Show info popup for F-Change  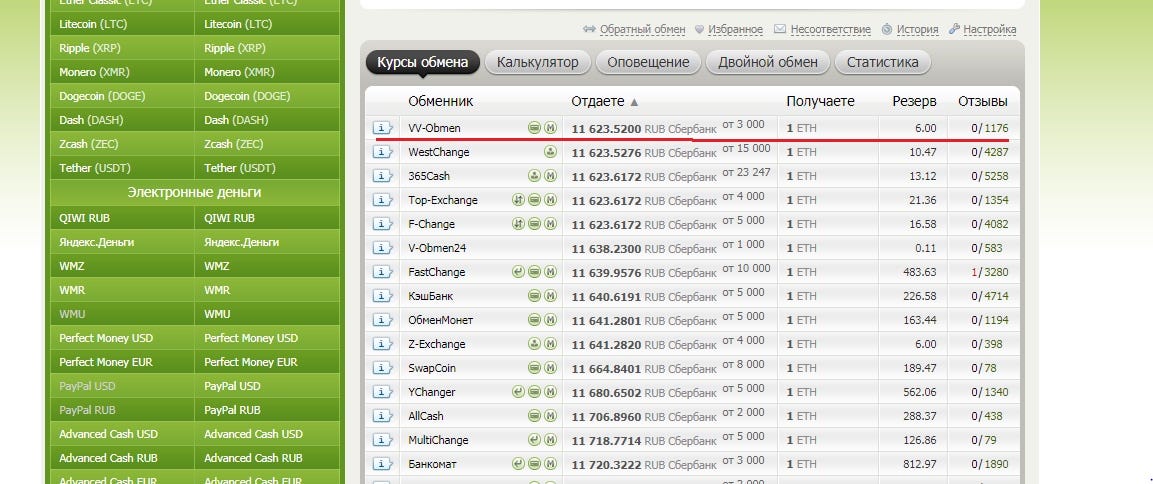tap(382, 224)
